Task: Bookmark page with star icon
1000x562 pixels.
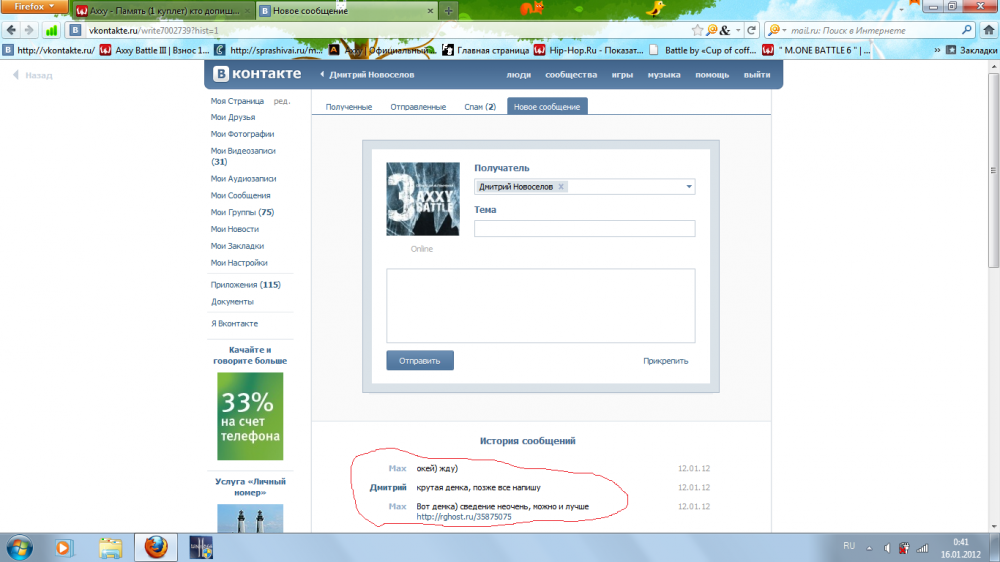Action: tap(697, 30)
